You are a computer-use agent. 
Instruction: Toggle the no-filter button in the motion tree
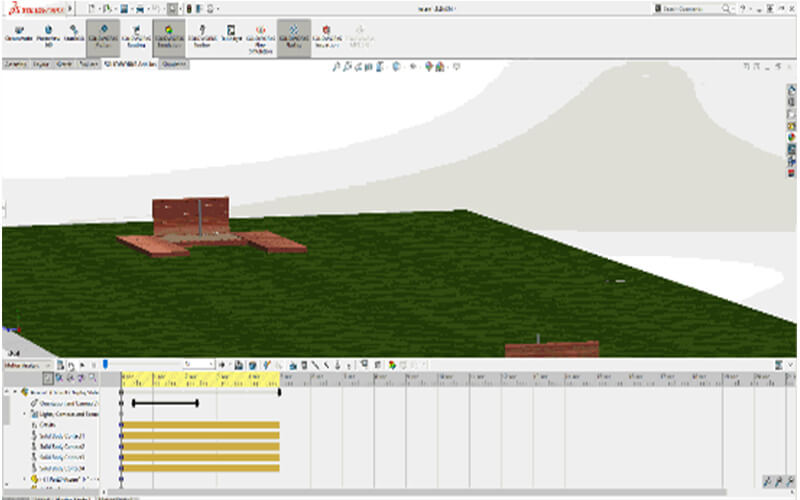(47, 379)
